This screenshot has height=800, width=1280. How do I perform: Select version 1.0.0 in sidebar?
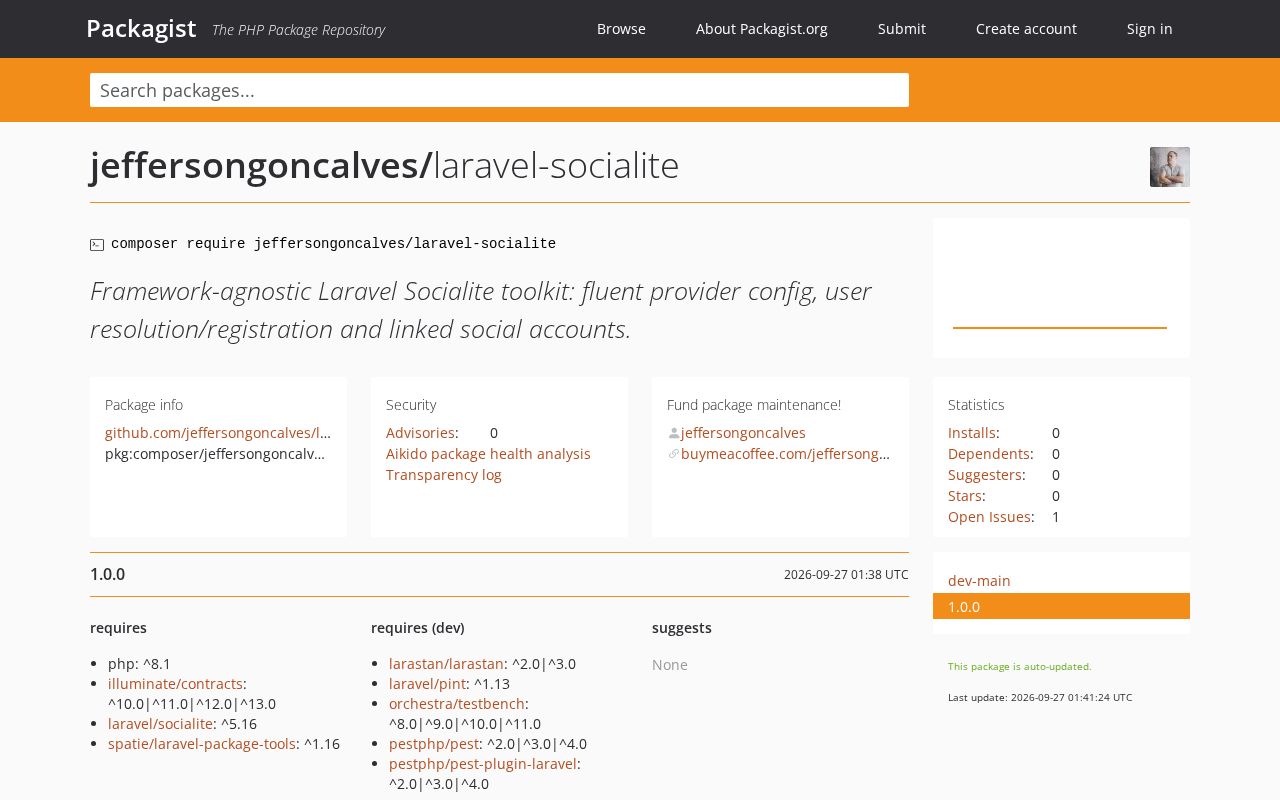click(x=1061, y=606)
